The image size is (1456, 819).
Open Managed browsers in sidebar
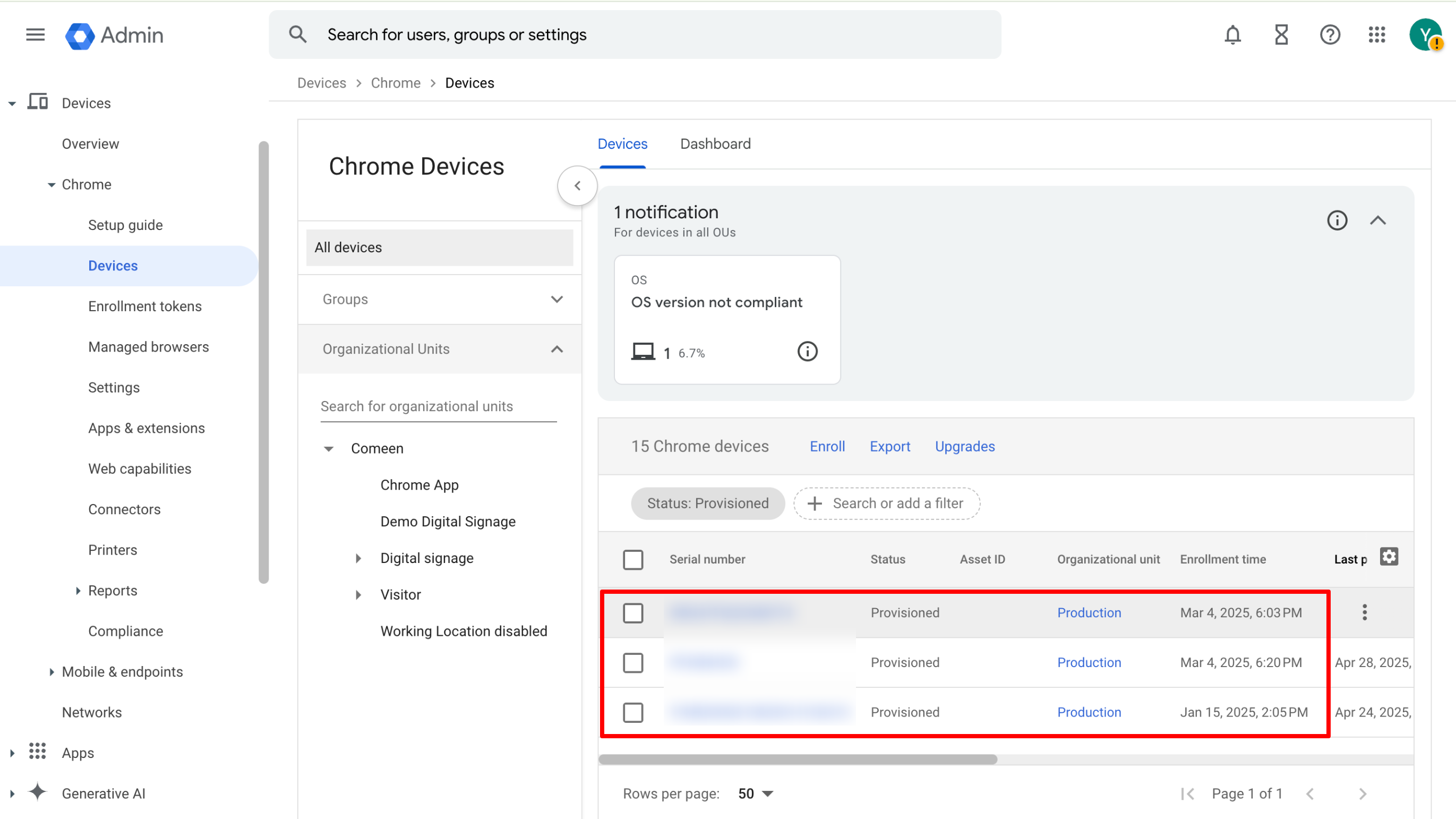148,347
